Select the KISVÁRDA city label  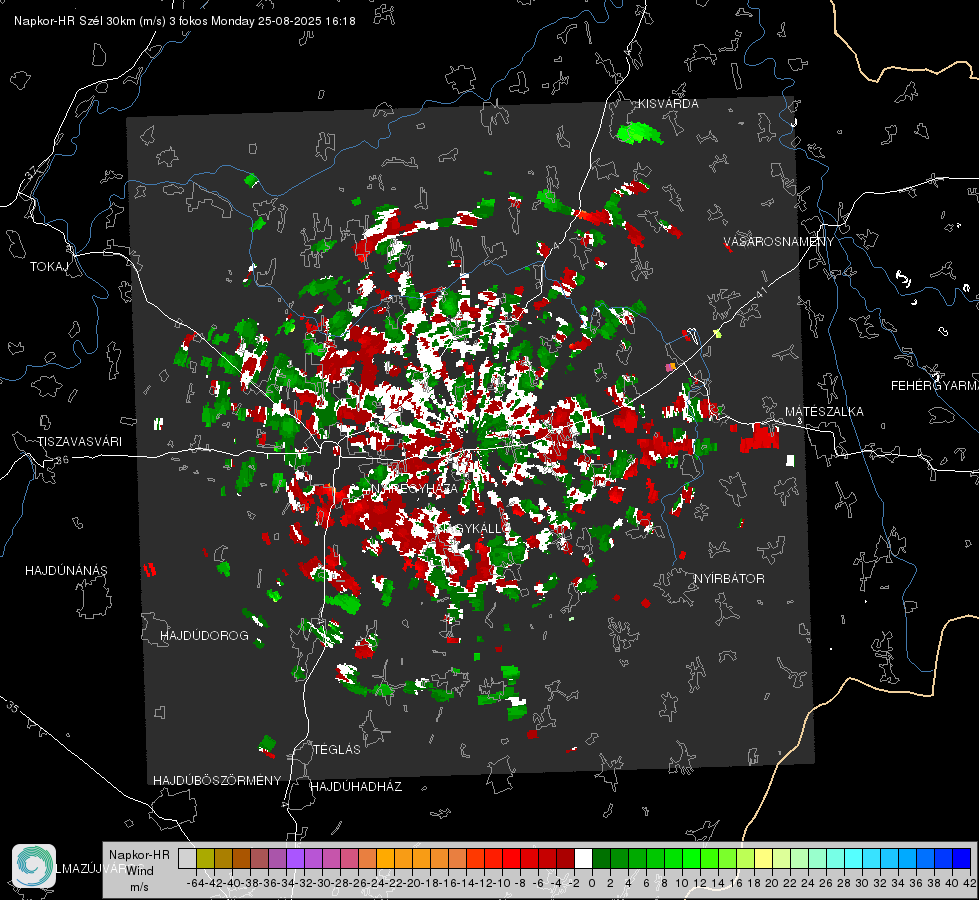pos(668,104)
